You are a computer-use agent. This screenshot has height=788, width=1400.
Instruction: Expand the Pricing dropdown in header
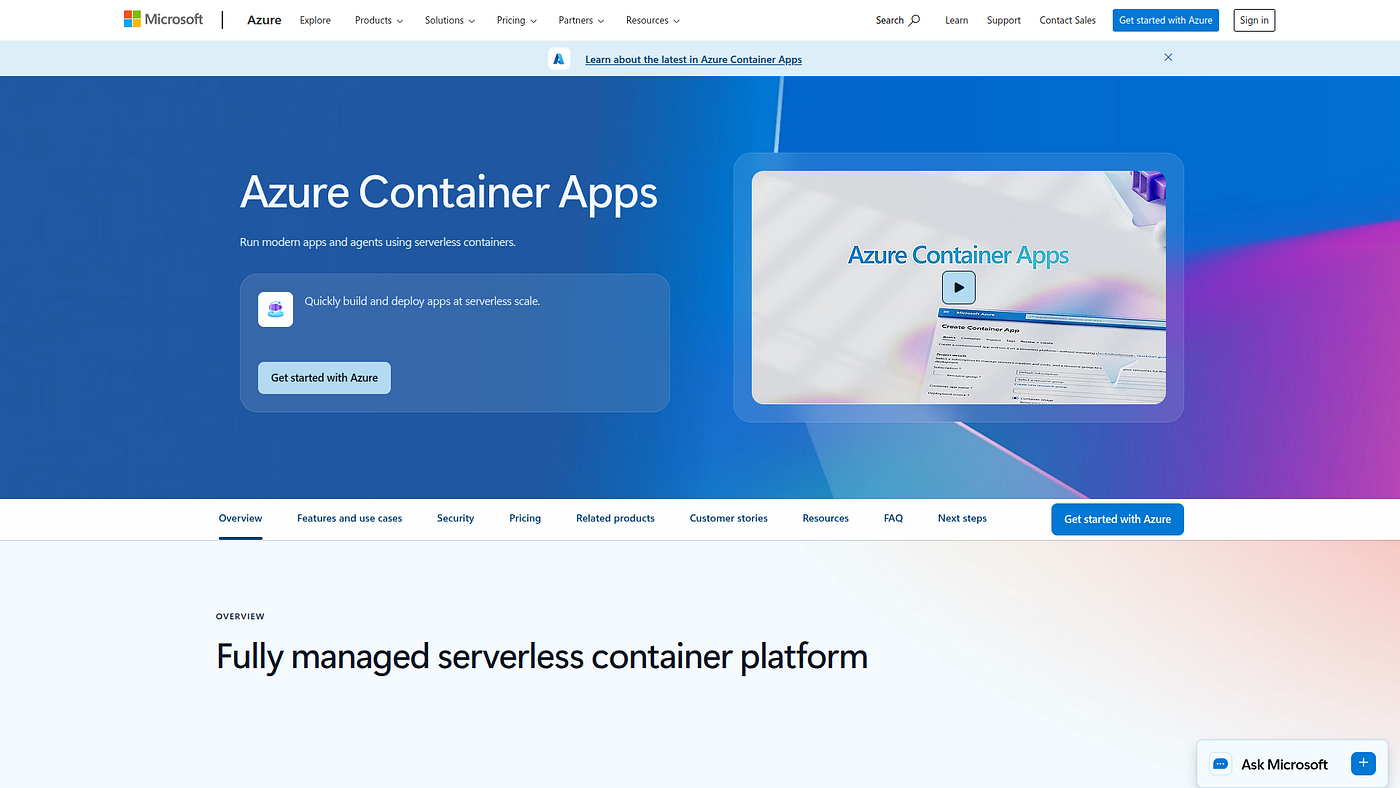pos(517,20)
